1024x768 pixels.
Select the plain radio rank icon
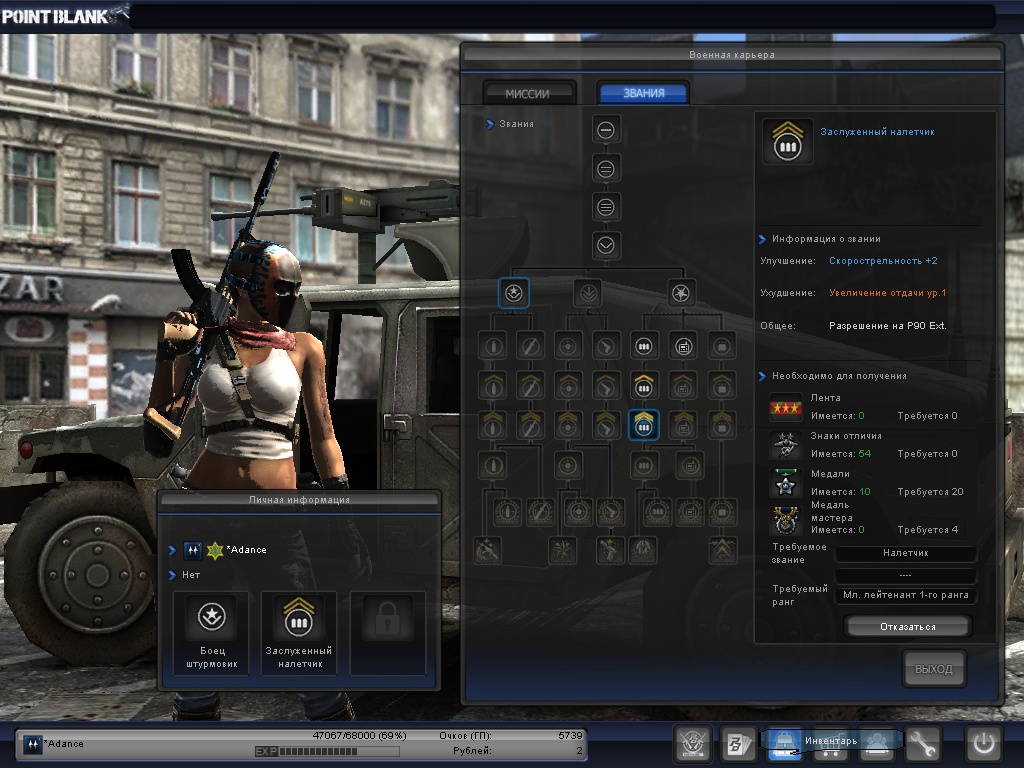(x=683, y=346)
